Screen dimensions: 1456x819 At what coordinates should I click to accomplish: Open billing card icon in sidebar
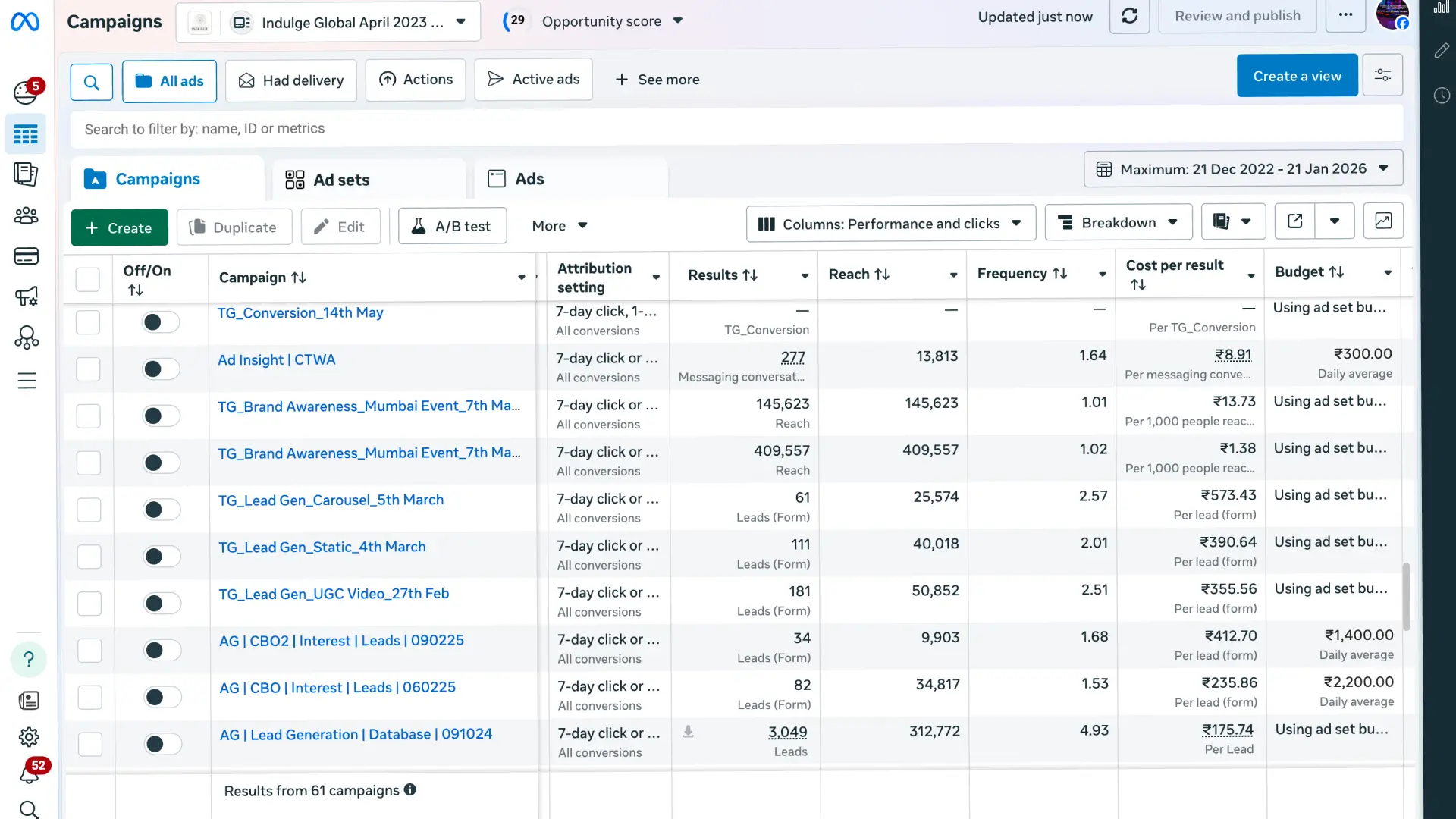pos(27,256)
